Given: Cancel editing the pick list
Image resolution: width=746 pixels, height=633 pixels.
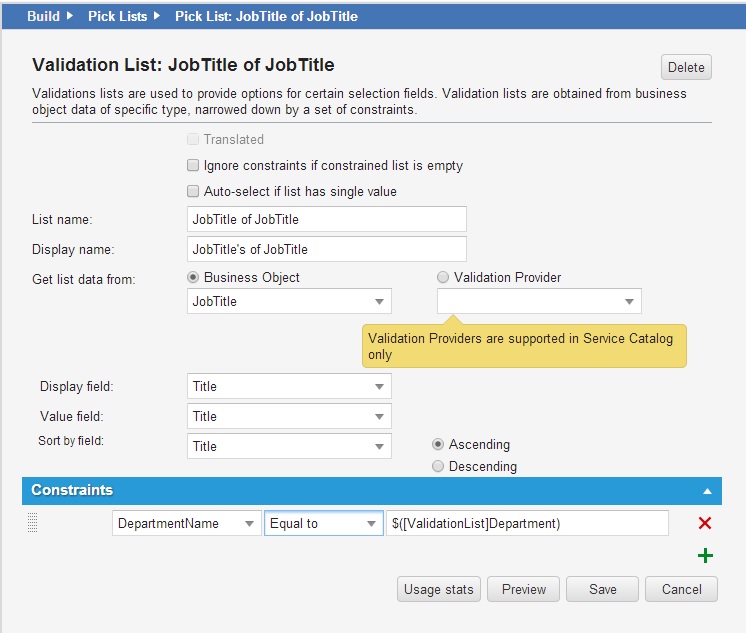Looking at the screenshot, I should pyautogui.click(x=681, y=589).
